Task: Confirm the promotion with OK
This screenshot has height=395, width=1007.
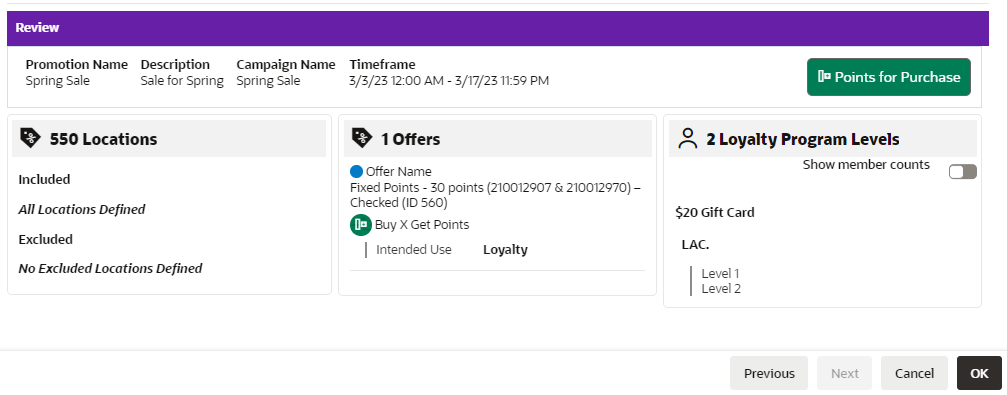Action: (979, 373)
